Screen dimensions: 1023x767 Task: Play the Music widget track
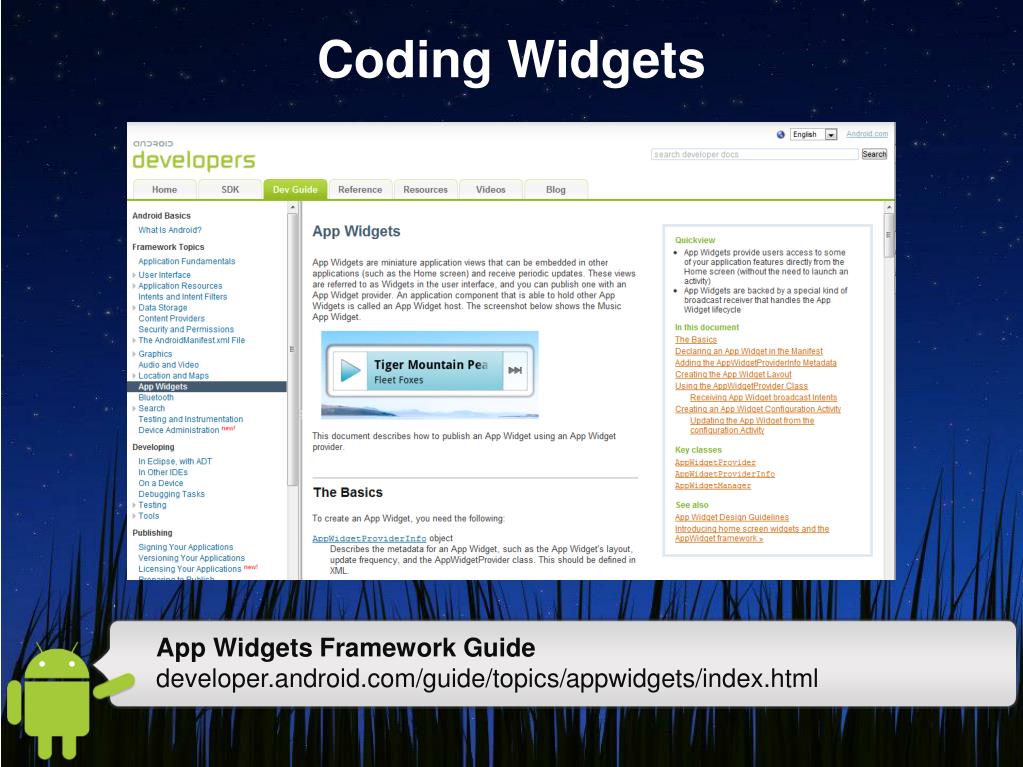350,370
